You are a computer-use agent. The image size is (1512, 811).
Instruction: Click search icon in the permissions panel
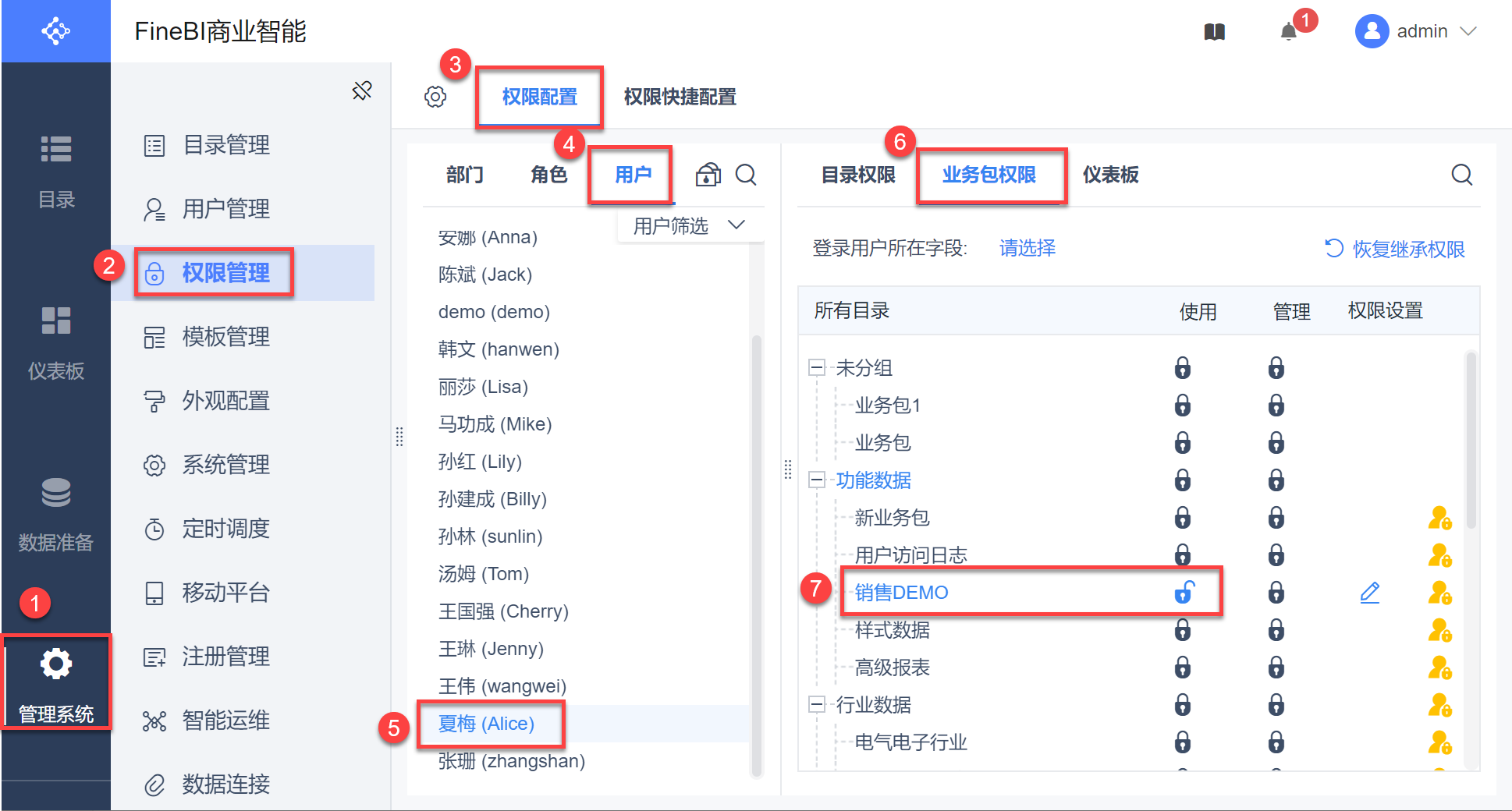pyautogui.click(x=1461, y=175)
